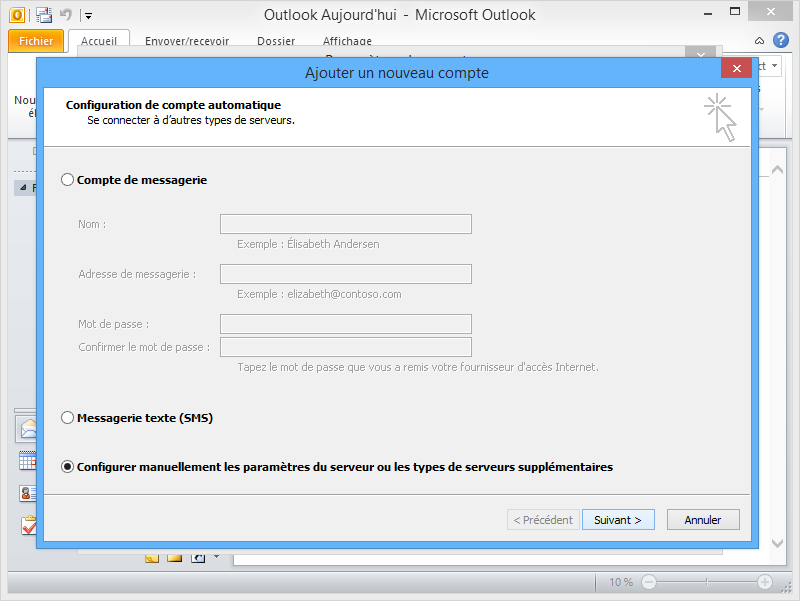The height and width of the screenshot is (601, 800).
Task: Open the Mail navigation envelope icon
Action: click(28, 429)
